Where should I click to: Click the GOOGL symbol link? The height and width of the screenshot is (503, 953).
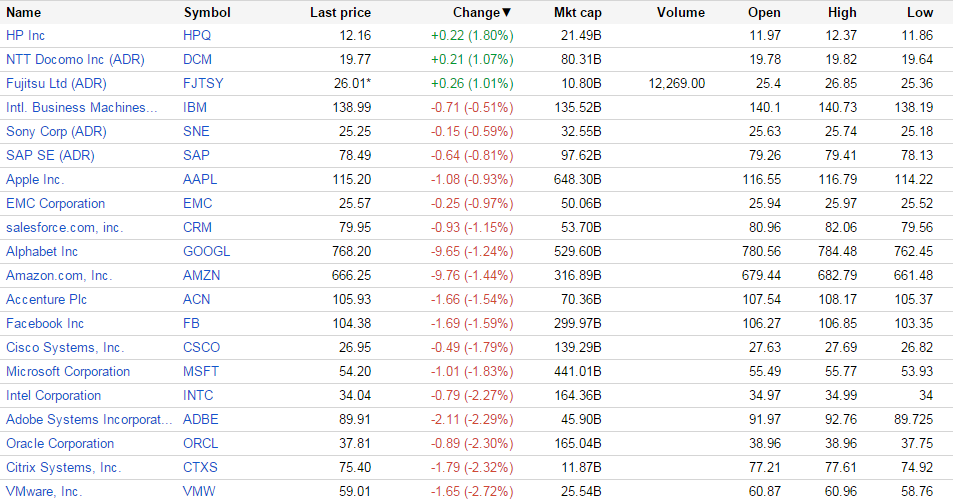(206, 251)
